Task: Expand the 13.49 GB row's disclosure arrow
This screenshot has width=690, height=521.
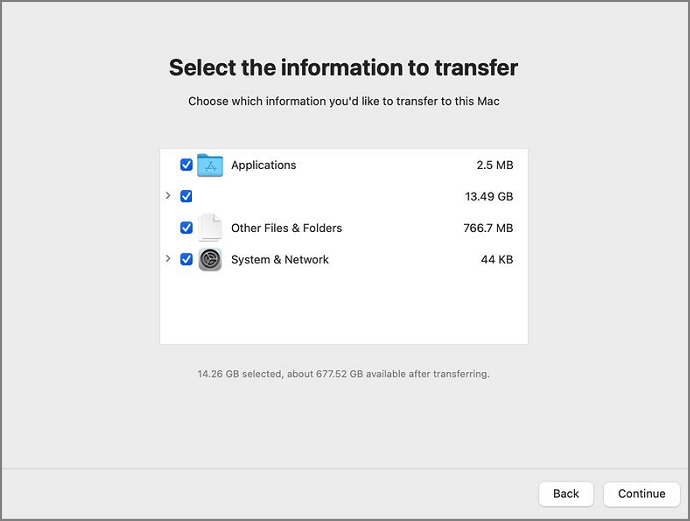Action: coord(168,196)
